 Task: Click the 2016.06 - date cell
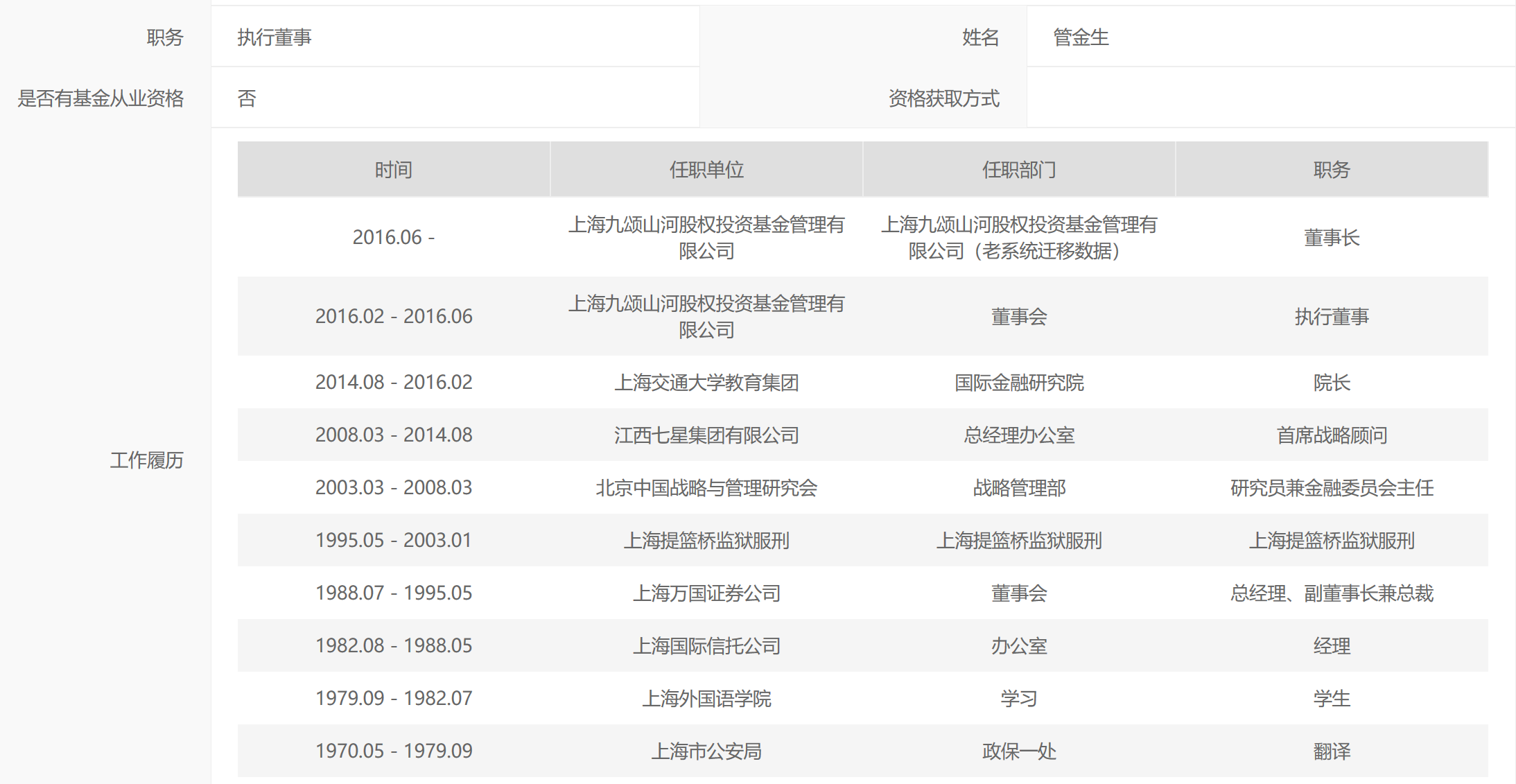click(x=393, y=238)
